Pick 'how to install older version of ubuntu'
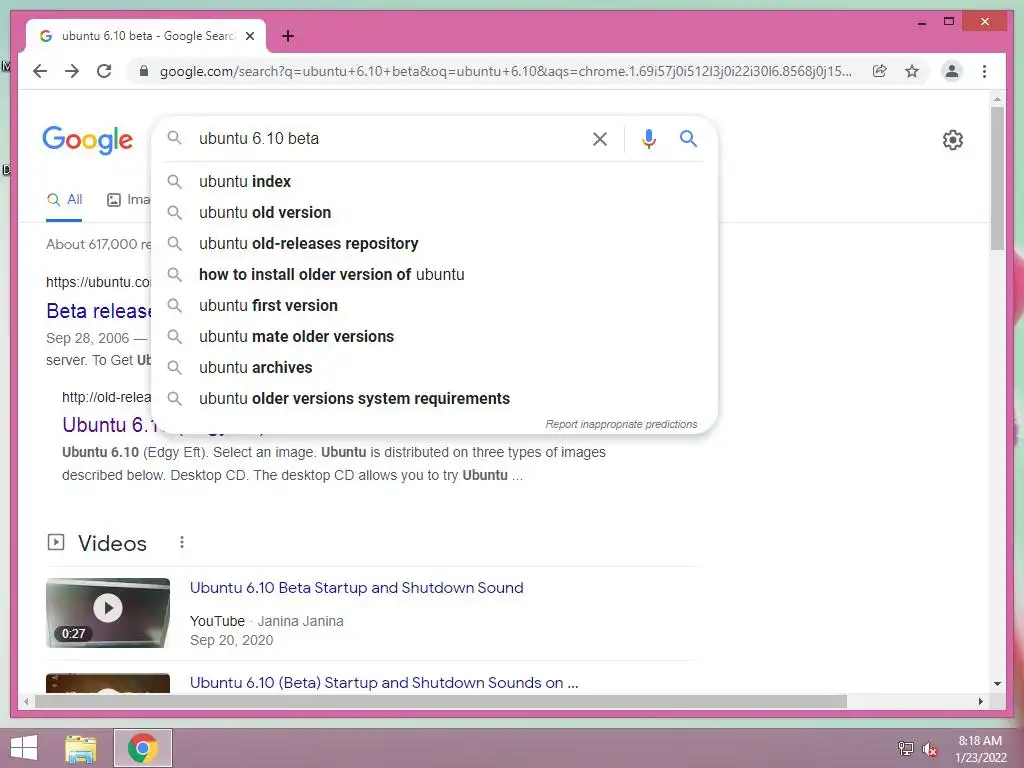The width and height of the screenshot is (1024, 768). click(x=434, y=274)
